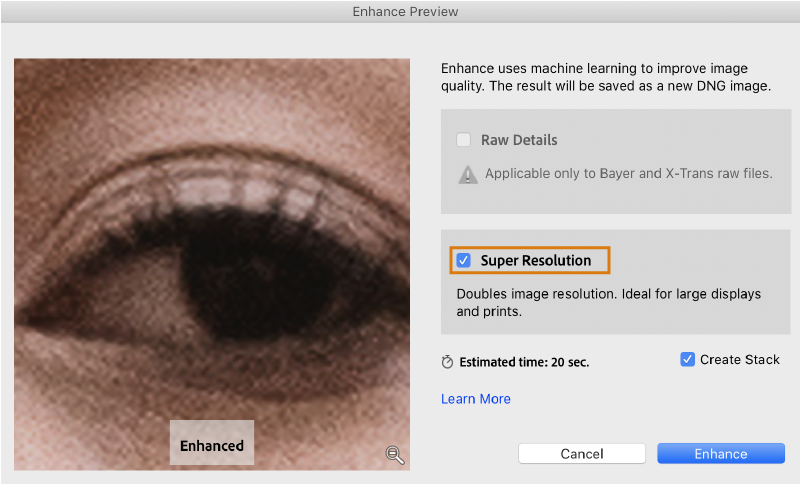Click the Bayer and X-Trans warning message
The image size is (800, 484).
tap(628, 174)
